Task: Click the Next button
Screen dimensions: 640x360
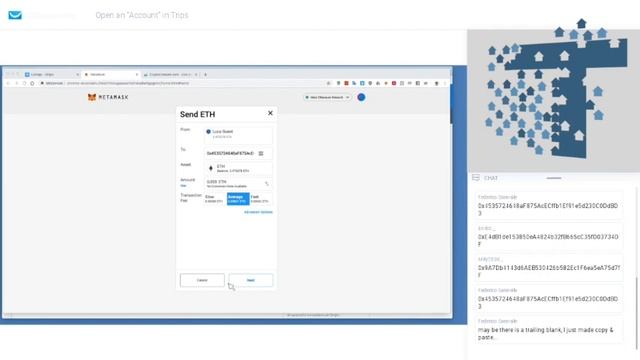Action: (251, 280)
